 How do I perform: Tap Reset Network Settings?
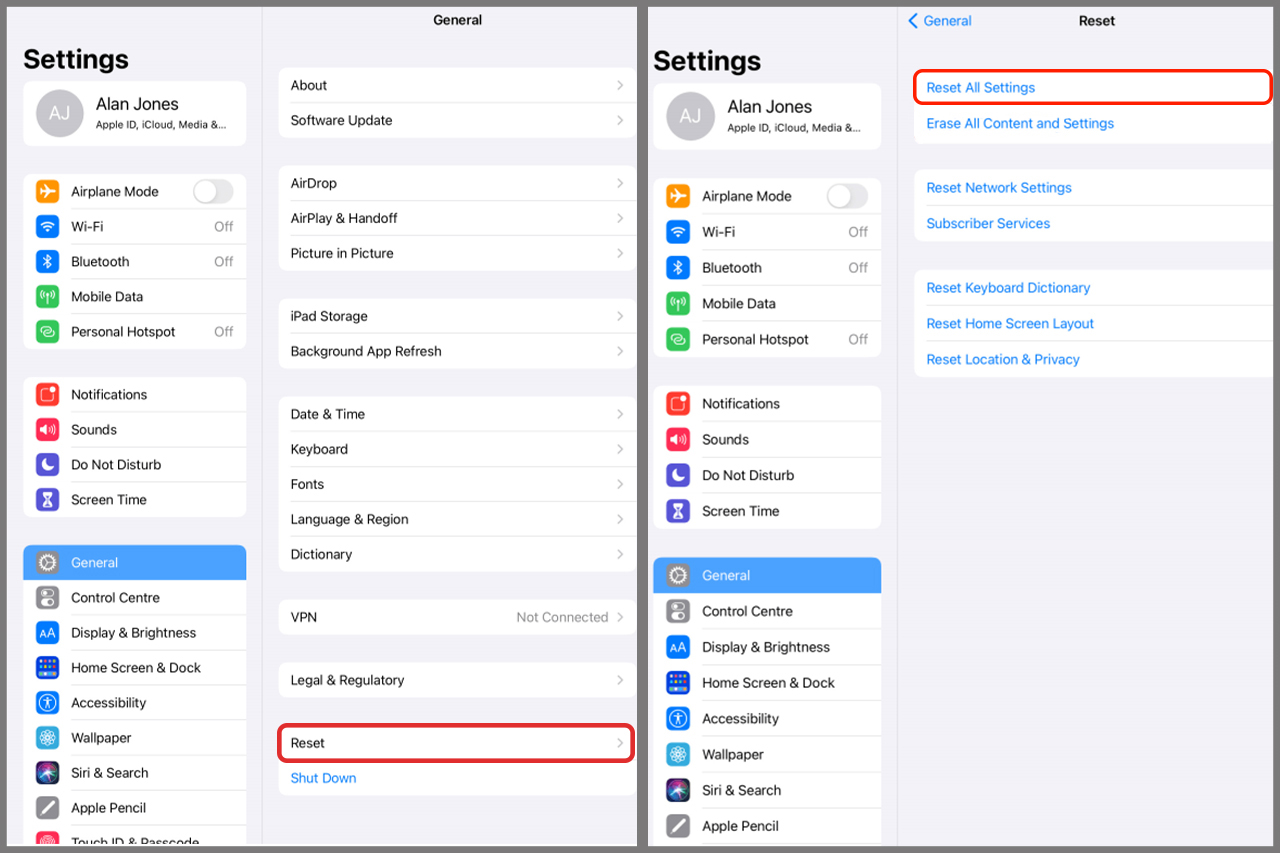pos(1093,187)
